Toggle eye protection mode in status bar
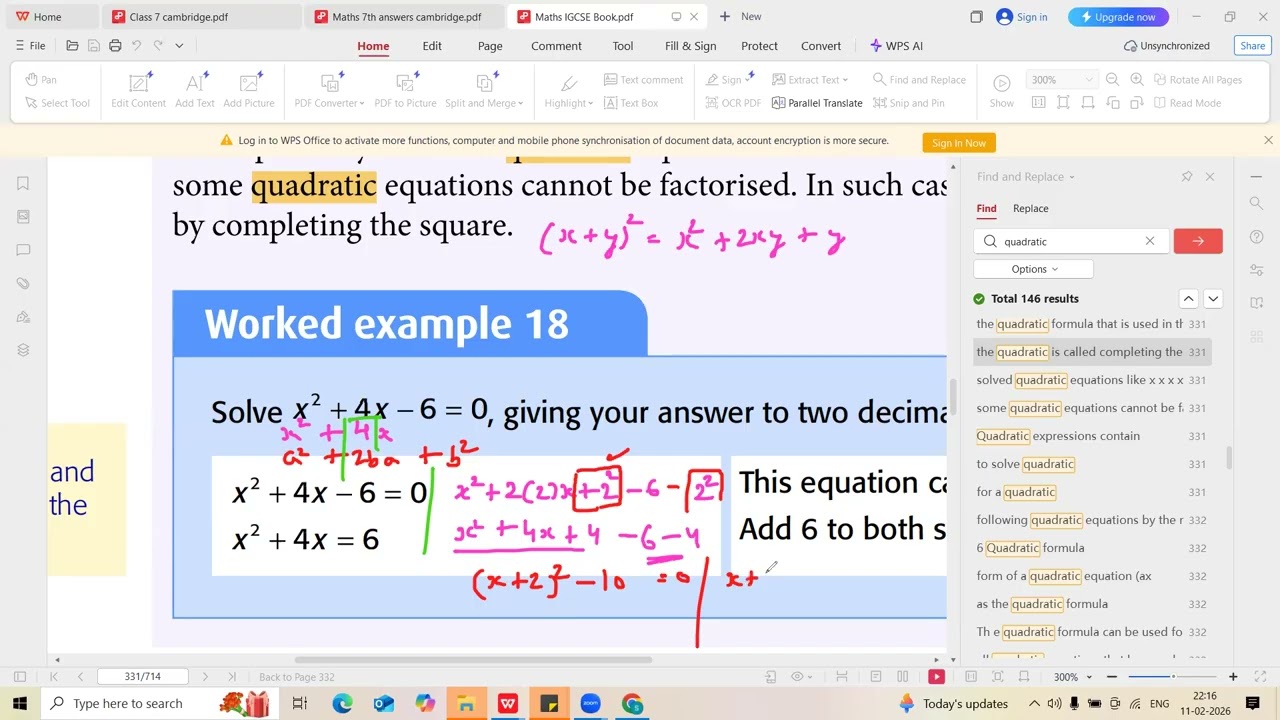1280x720 pixels. 801,677
